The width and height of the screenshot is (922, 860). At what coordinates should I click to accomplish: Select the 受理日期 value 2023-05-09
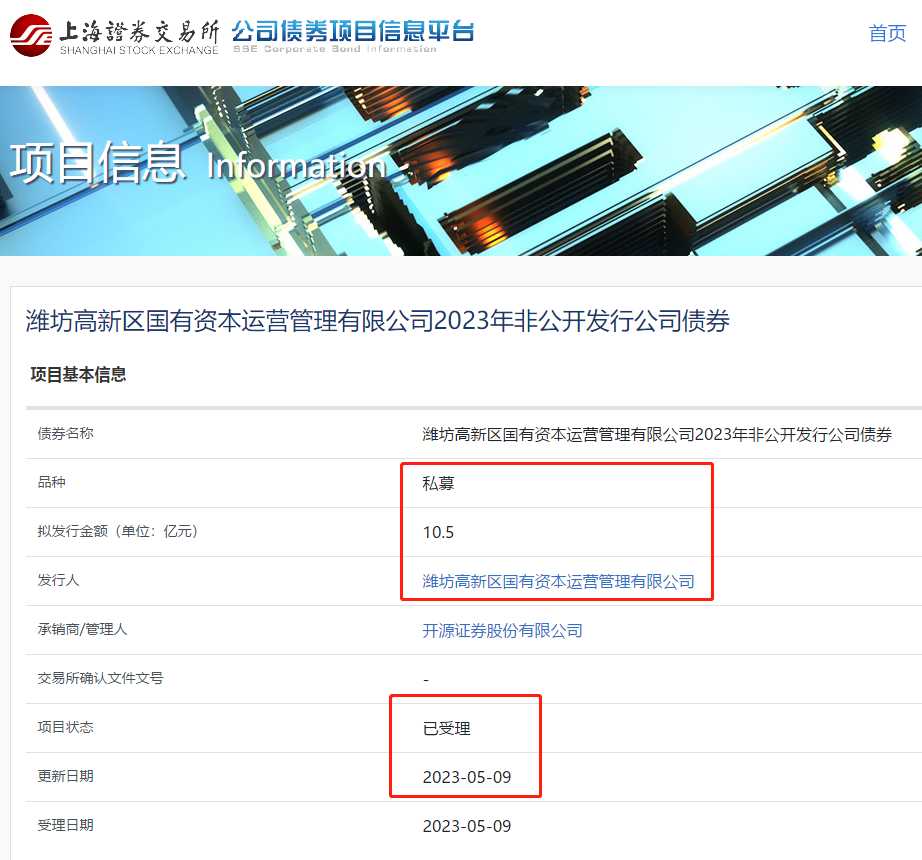tap(467, 826)
